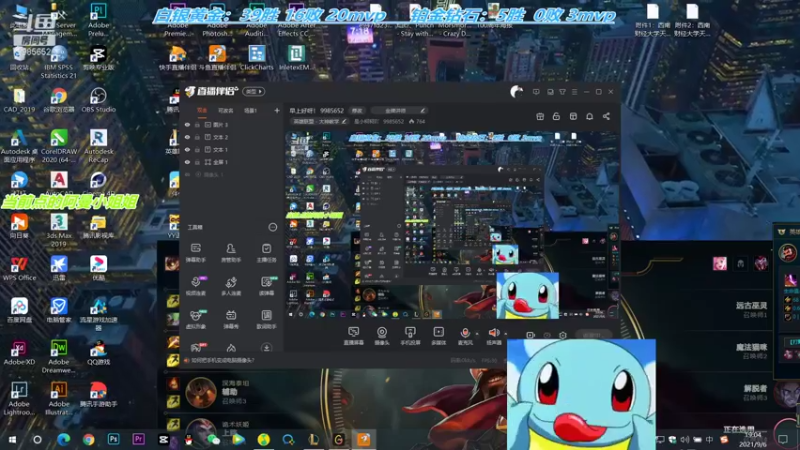The image size is (800, 450).
Task: Add a 手机投屏 phone cast source
Action: tap(410, 336)
